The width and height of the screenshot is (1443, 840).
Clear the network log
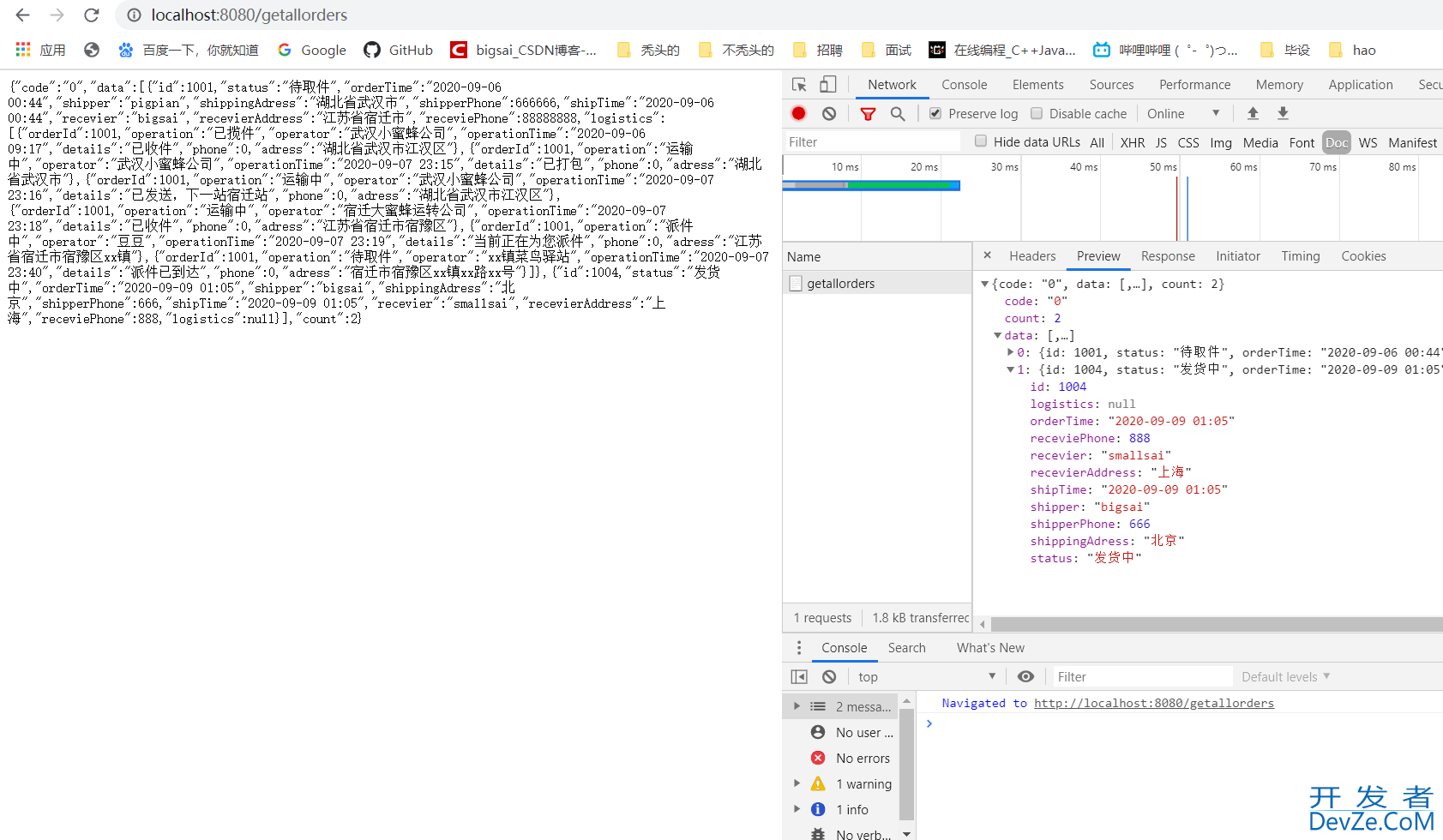click(x=829, y=113)
